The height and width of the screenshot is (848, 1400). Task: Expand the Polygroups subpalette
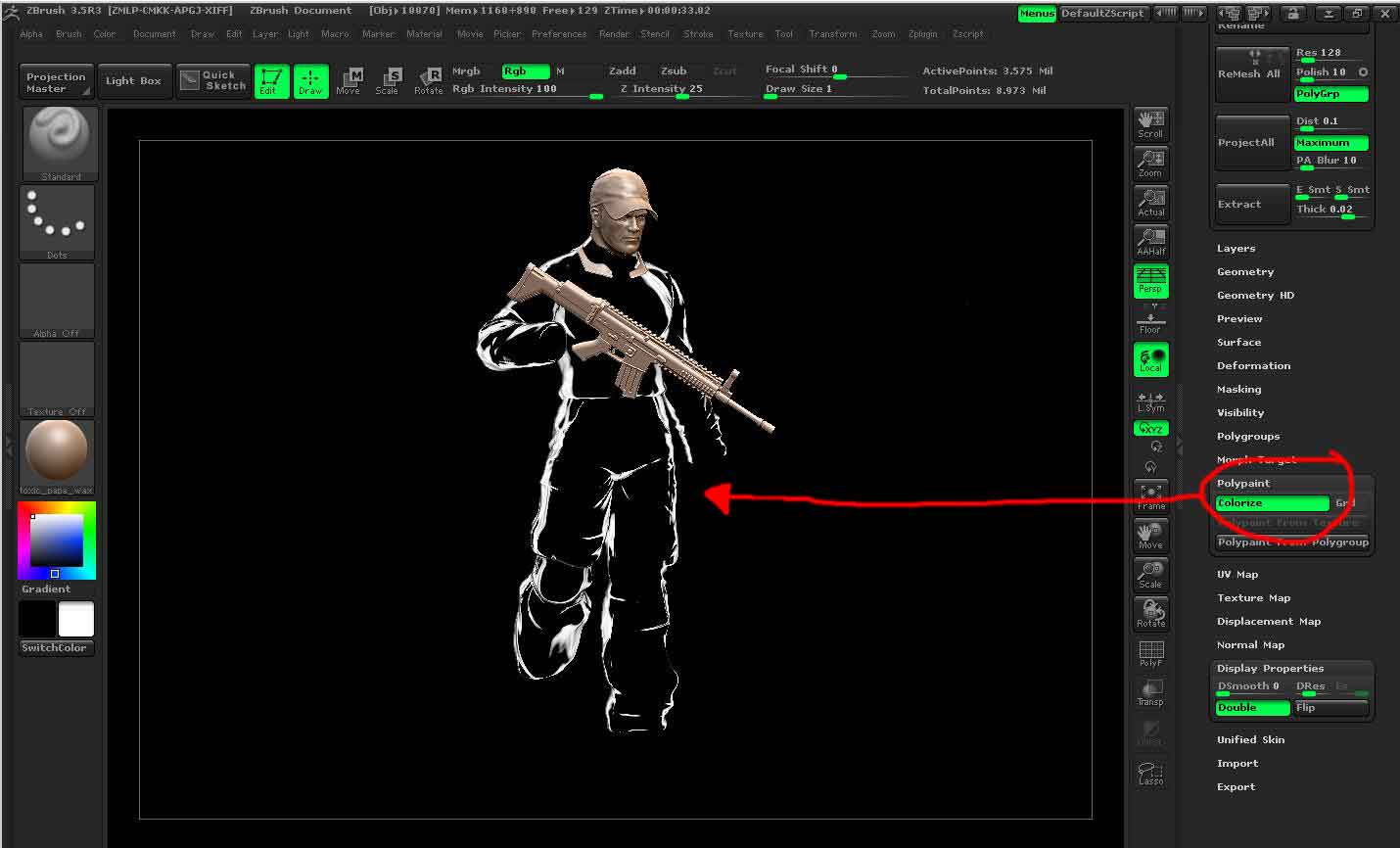[1248, 437]
